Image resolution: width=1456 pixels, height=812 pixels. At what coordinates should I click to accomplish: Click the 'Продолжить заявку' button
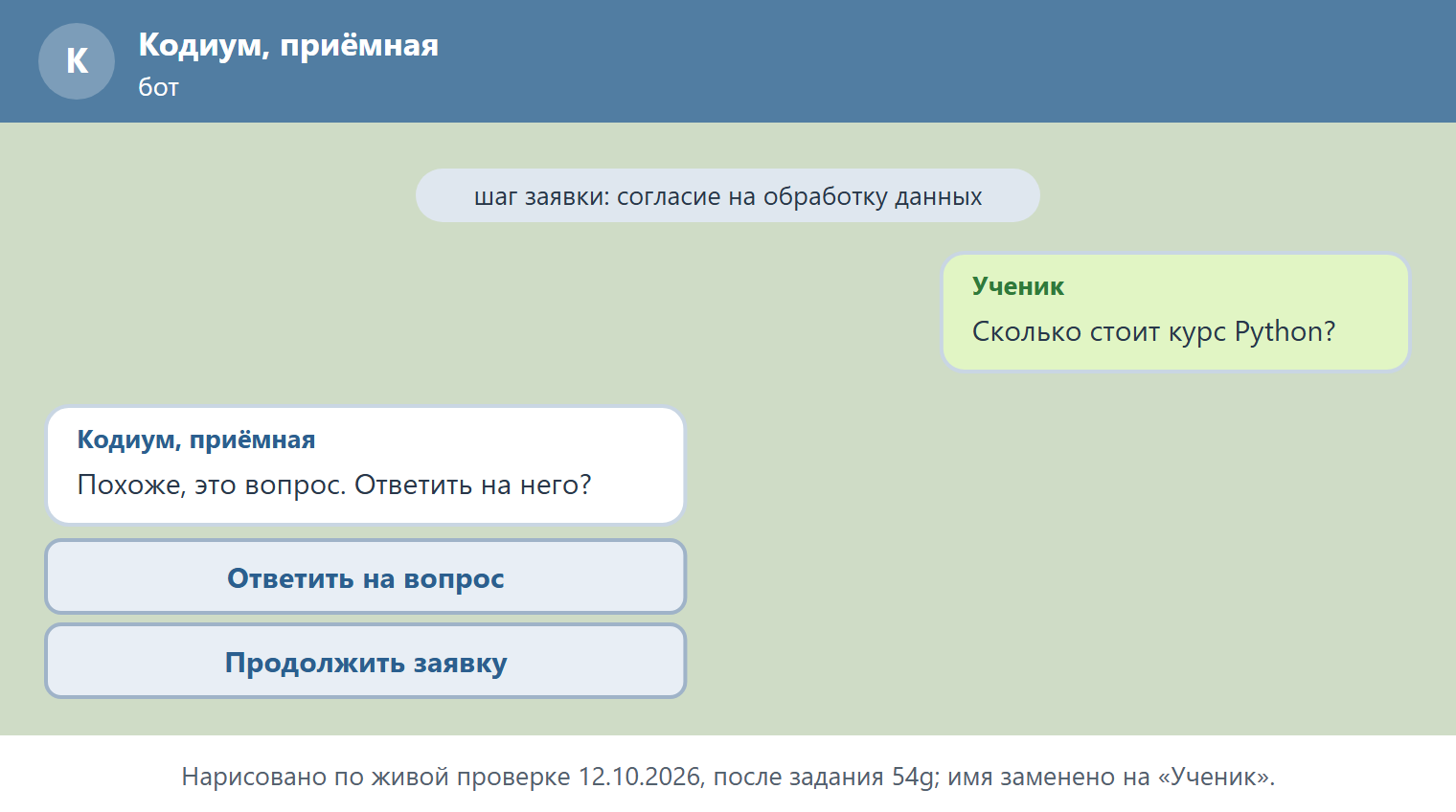(x=366, y=661)
